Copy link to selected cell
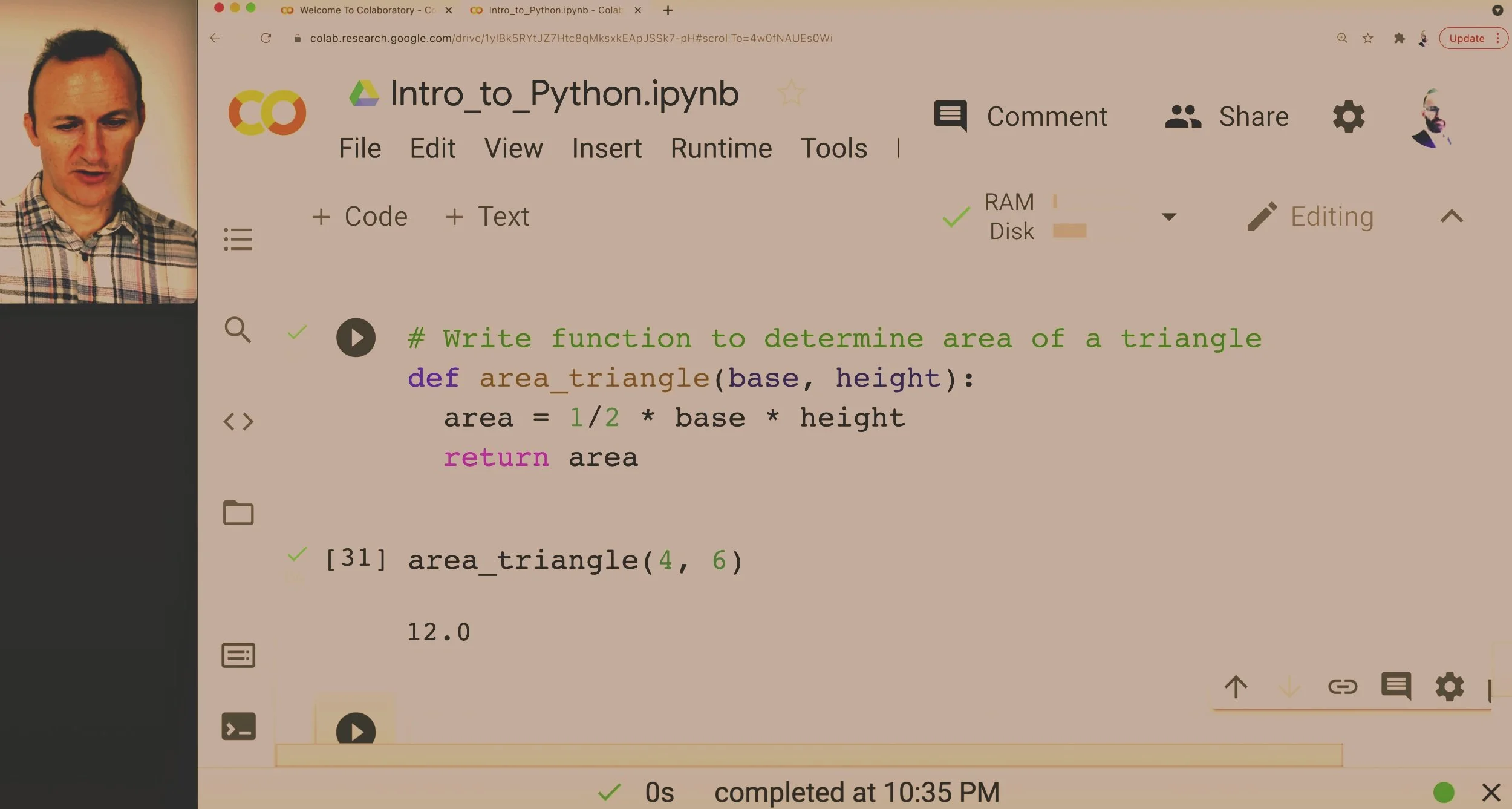Viewport: 1512px width, 809px height. [x=1342, y=687]
